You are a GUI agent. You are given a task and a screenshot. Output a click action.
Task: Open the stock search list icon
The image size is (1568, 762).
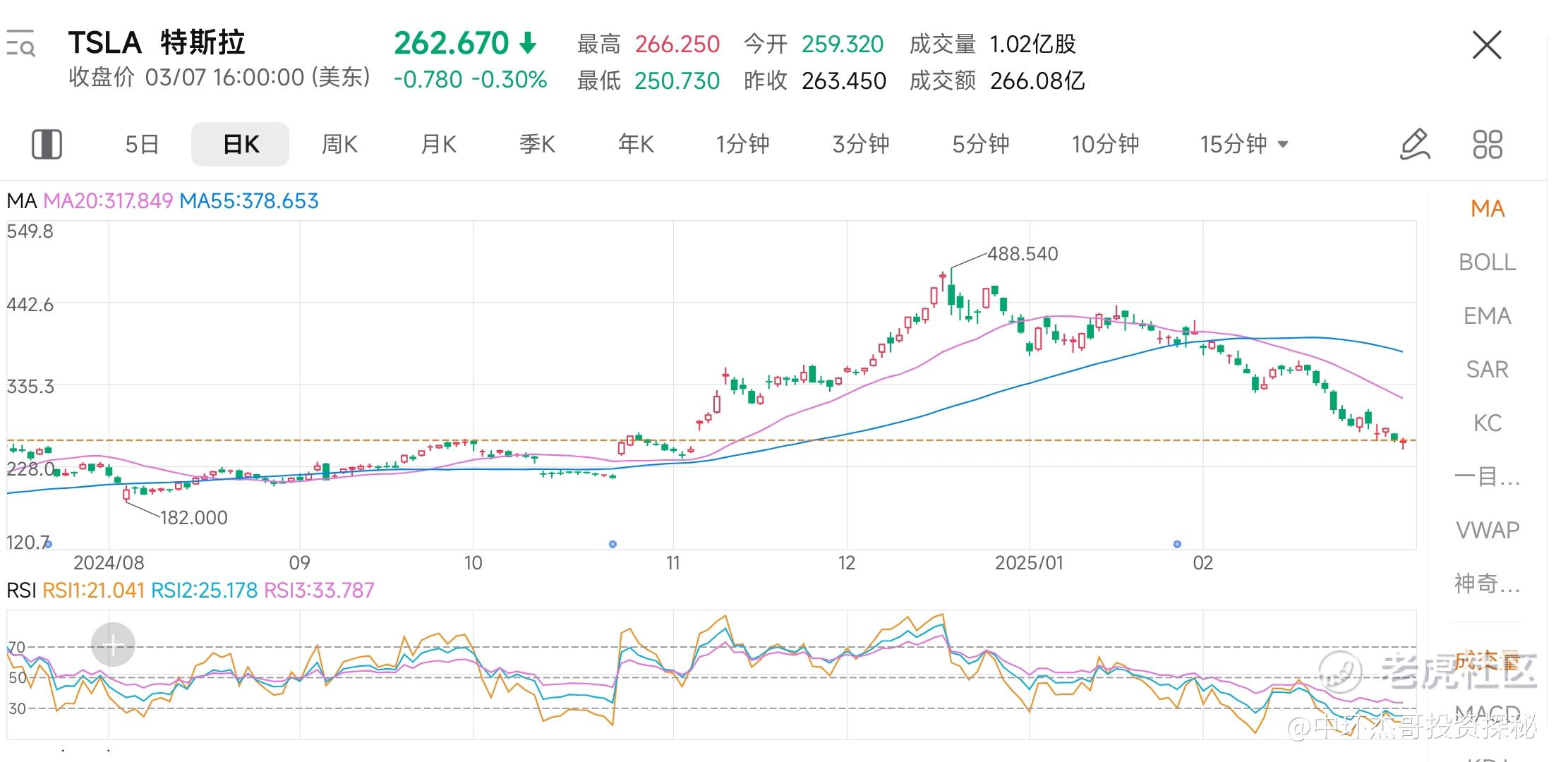pos(20,43)
